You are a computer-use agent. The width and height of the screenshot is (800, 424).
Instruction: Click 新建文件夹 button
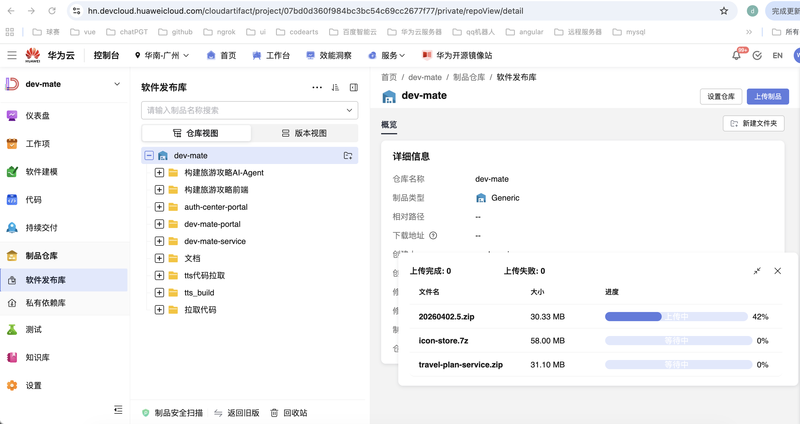point(754,123)
